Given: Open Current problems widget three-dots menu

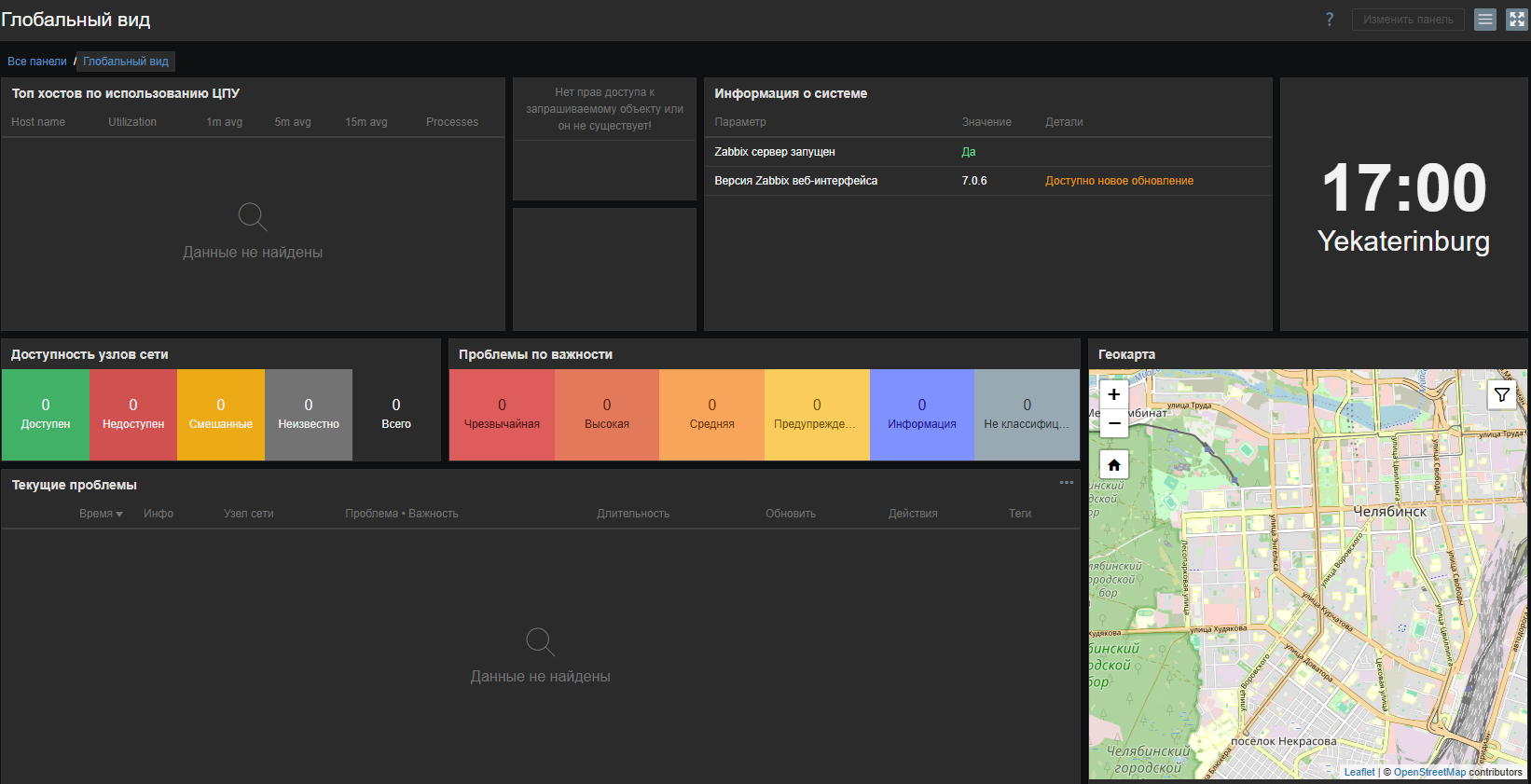Looking at the screenshot, I should 1067,483.
